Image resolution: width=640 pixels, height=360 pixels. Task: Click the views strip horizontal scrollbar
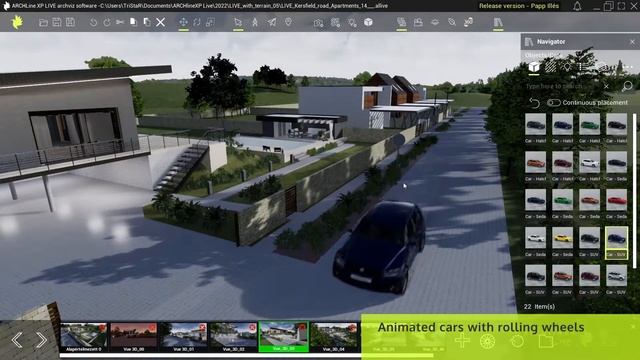tap(247, 356)
